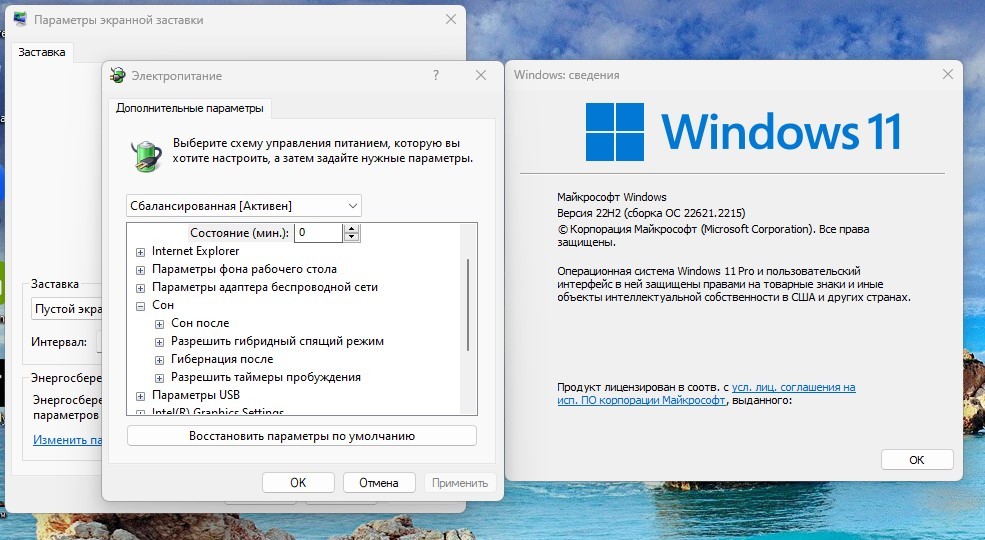
Task: Select the Гибернация после row label
Action: [222, 359]
